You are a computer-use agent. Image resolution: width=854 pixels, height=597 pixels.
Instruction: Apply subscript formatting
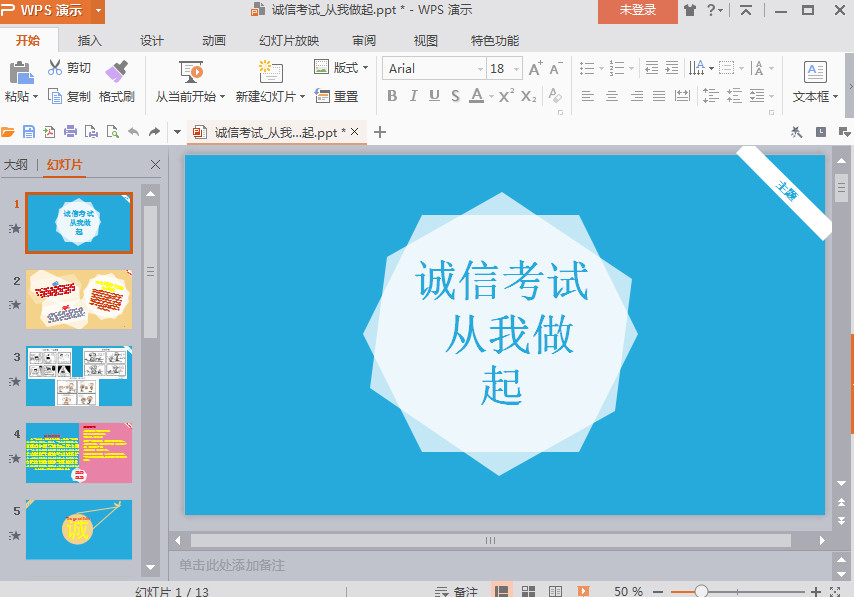[528, 96]
